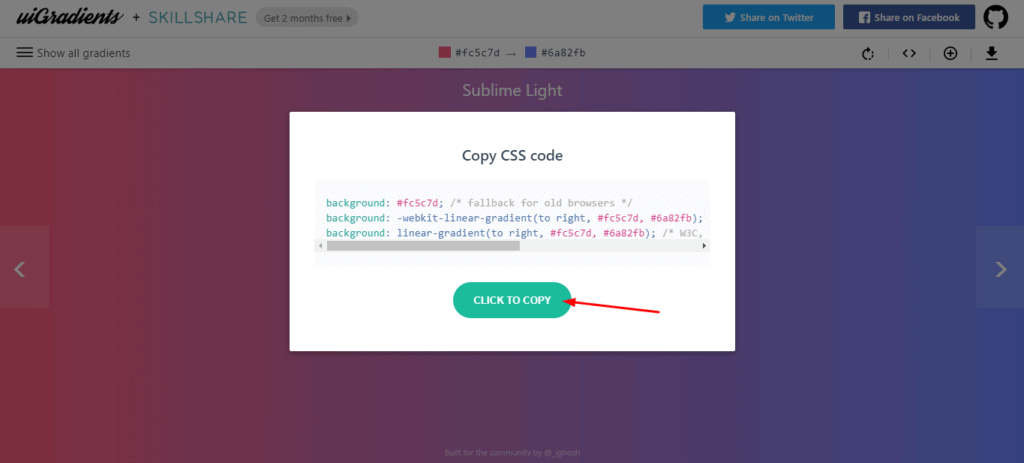Open the hamburger menu icon
Screen dimensions: 1024x463
coord(25,53)
